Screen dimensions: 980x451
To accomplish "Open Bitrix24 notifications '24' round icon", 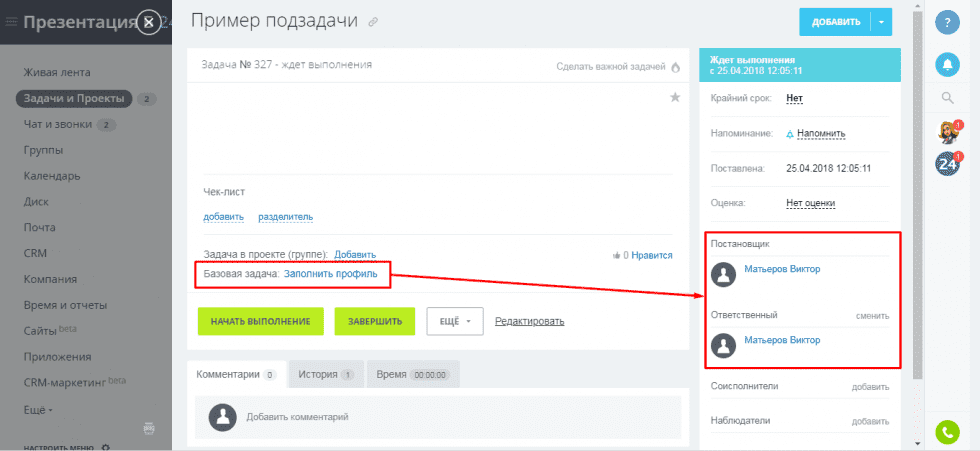I will pos(948,164).
